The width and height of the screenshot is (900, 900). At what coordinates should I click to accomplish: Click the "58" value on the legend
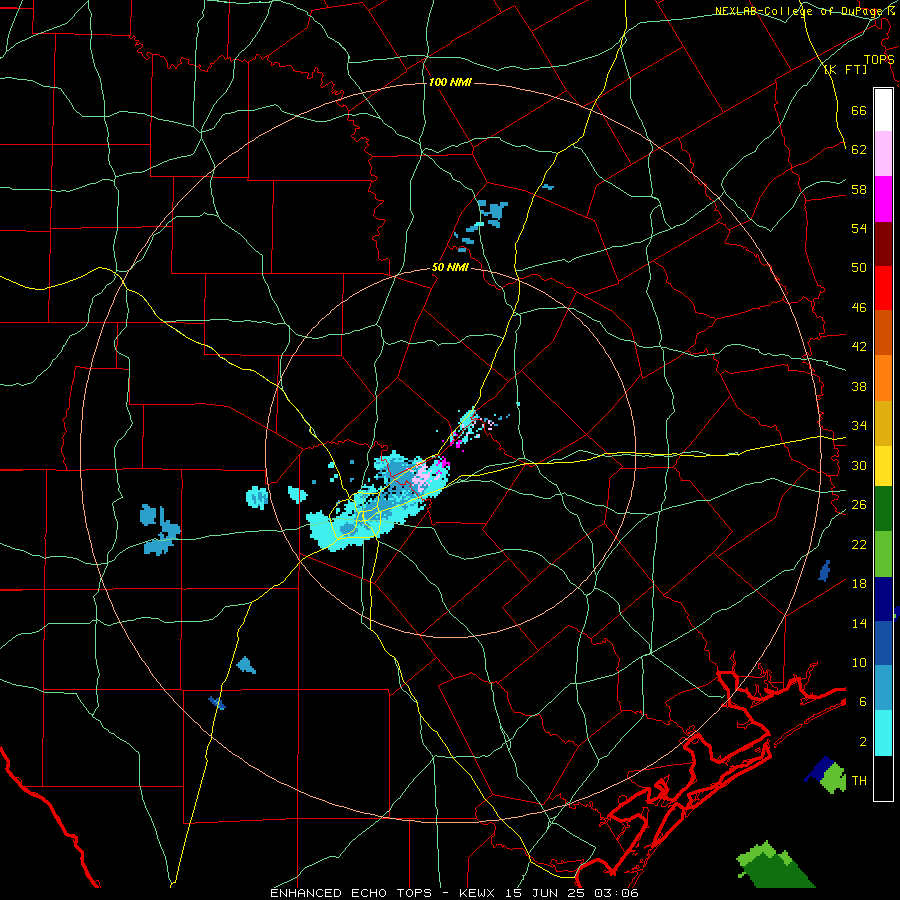click(x=859, y=189)
